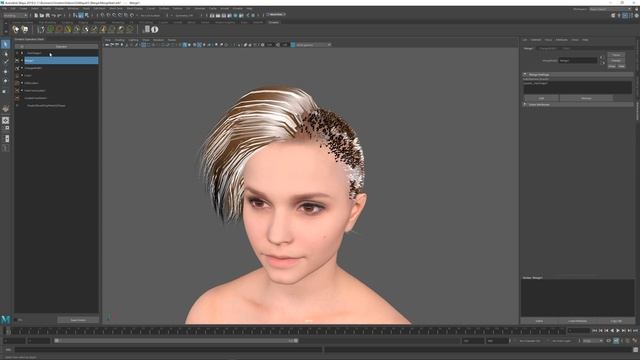
Task: Activate the Lasso Select tool in toolbox
Action: tap(5, 53)
